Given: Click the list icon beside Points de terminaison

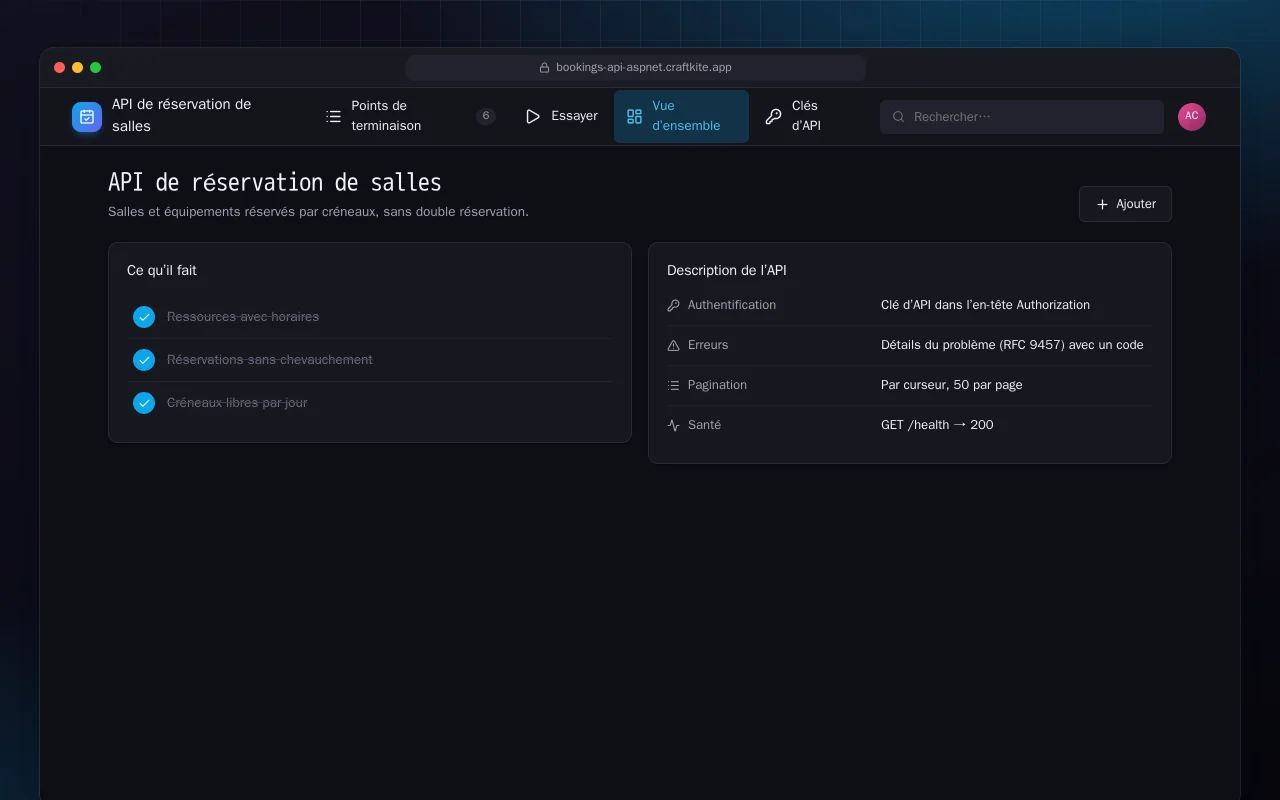Looking at the screenshot, I should [334, 117].
